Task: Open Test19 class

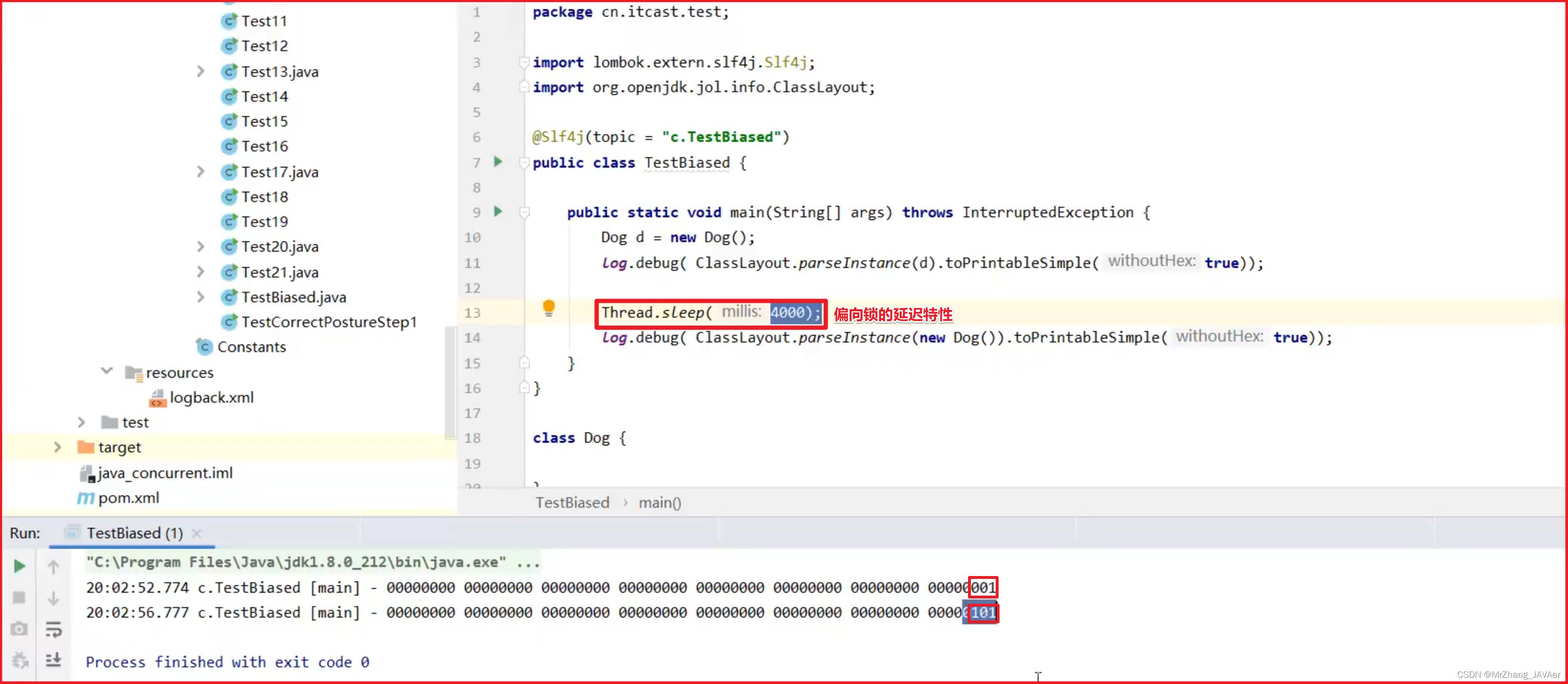Action: (254, 222)
